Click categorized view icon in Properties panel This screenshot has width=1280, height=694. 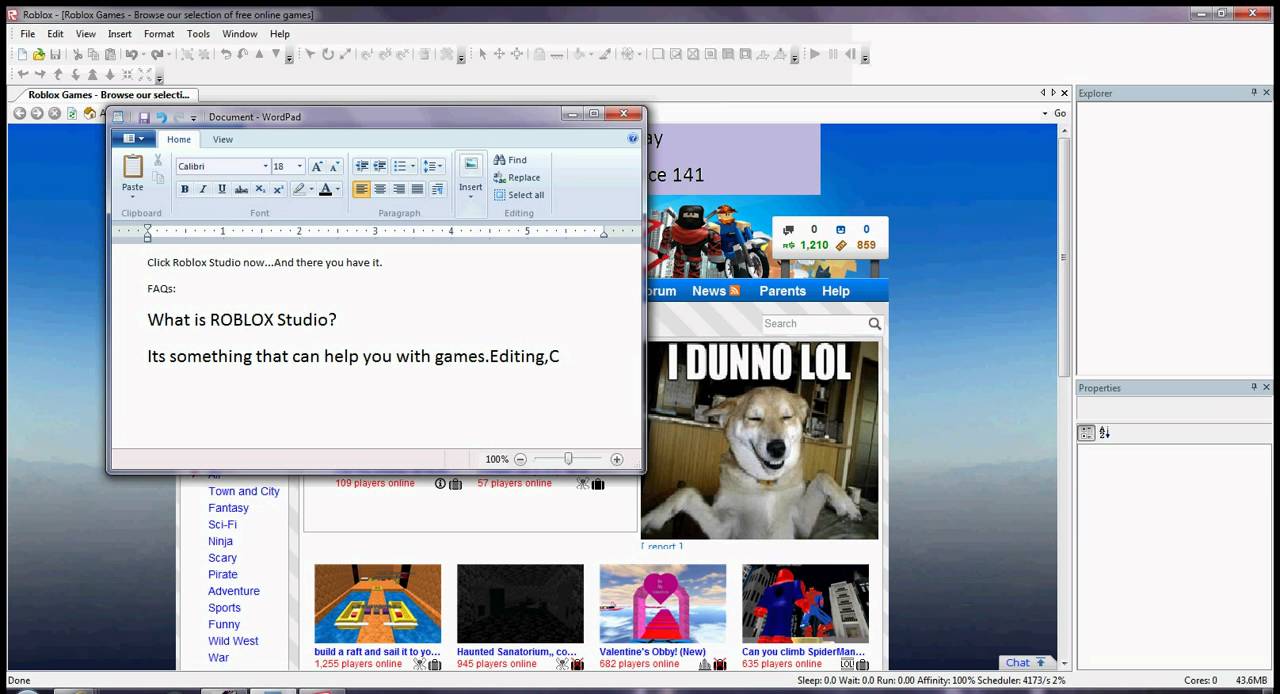coord(1086,433)
